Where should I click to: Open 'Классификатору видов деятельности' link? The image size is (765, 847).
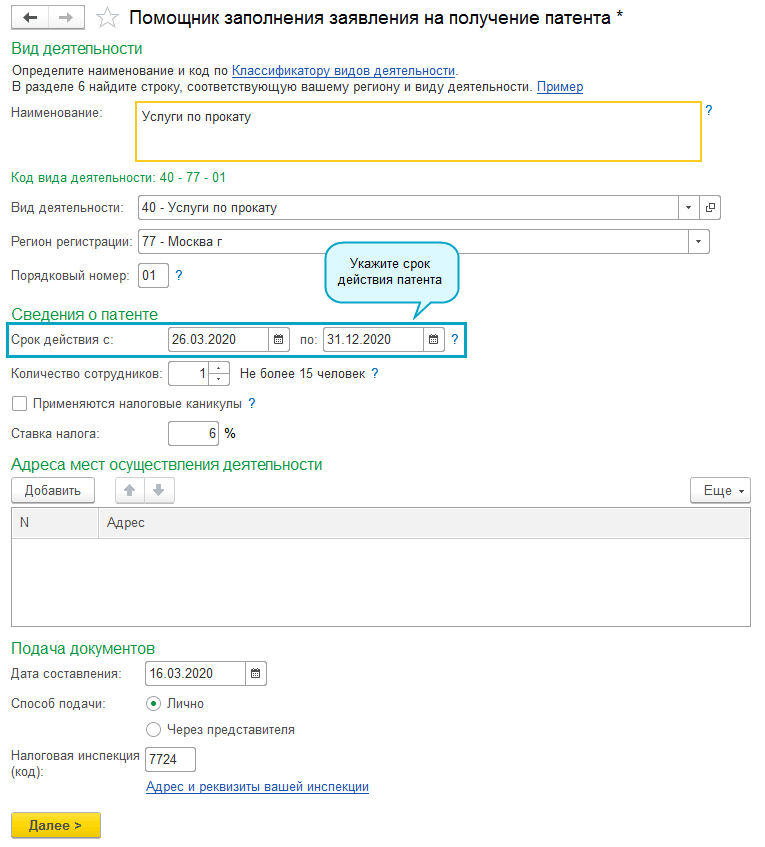(343, 71)
